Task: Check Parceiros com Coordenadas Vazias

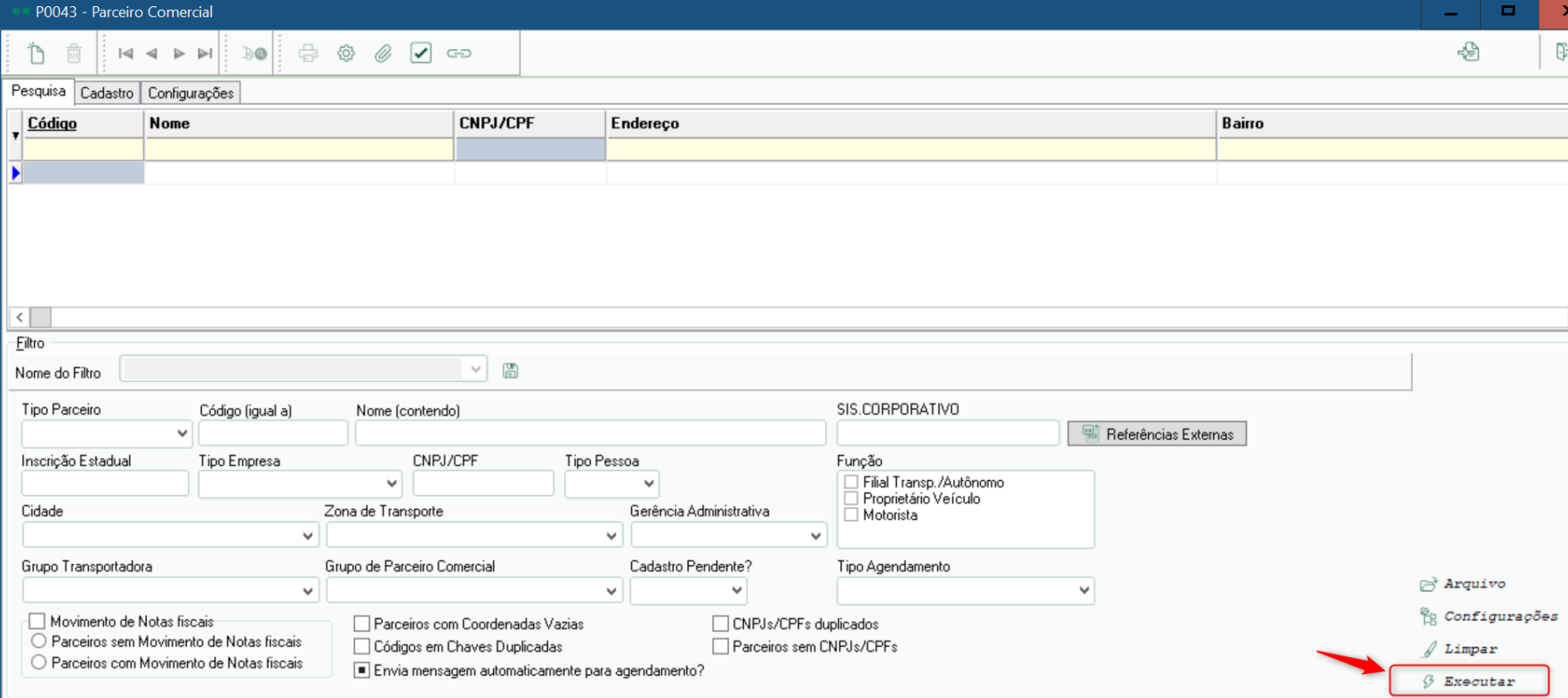Action: tap(362, 623)
